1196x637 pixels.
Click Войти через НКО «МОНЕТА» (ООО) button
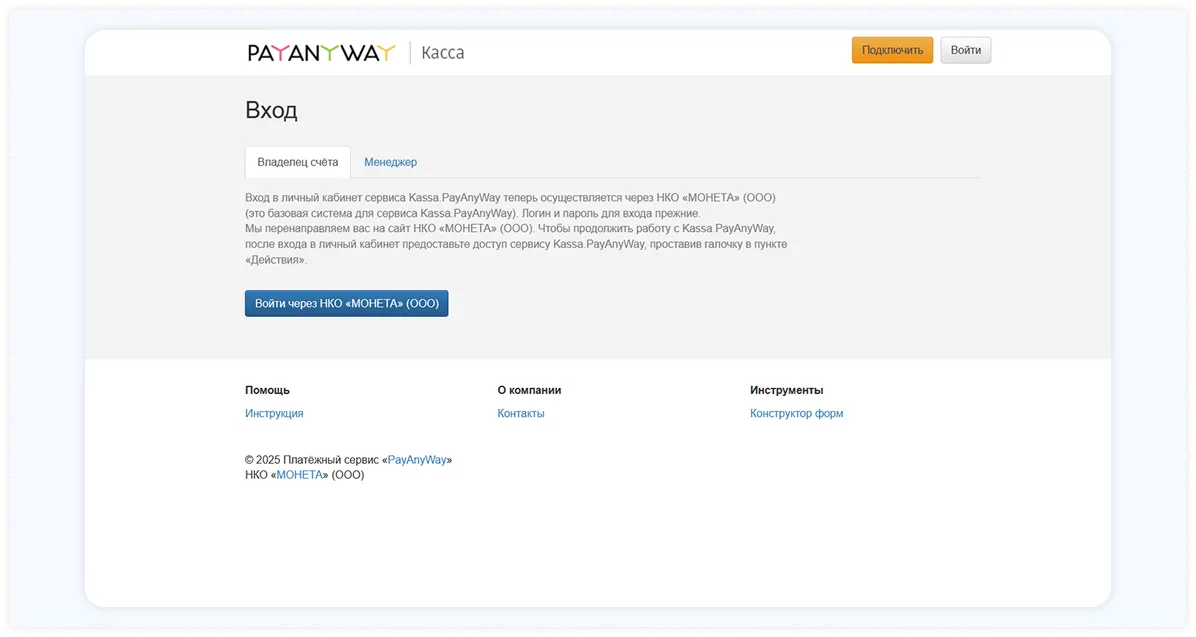346,304
